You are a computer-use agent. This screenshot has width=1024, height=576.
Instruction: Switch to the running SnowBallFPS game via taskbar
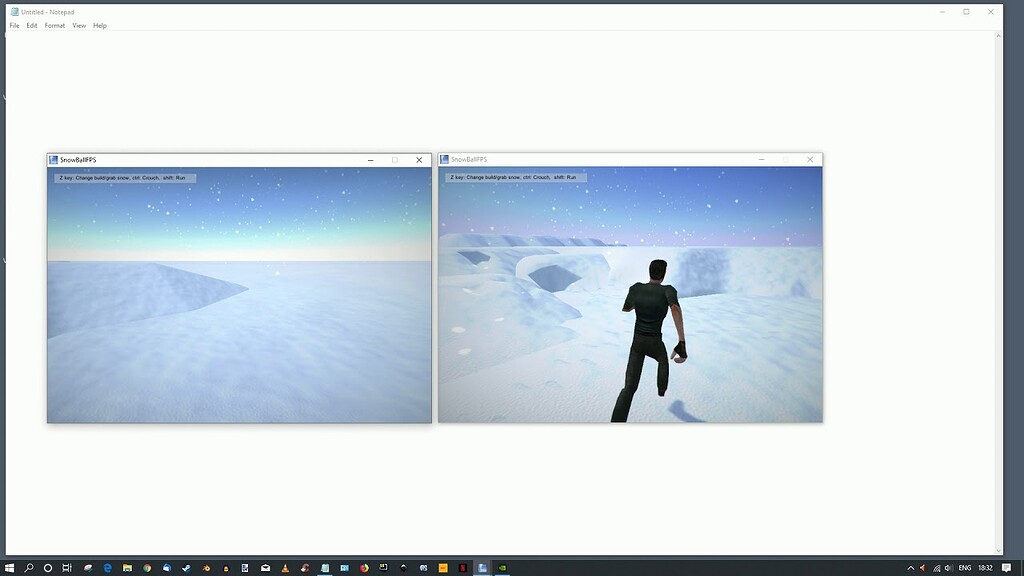[480, 566]
